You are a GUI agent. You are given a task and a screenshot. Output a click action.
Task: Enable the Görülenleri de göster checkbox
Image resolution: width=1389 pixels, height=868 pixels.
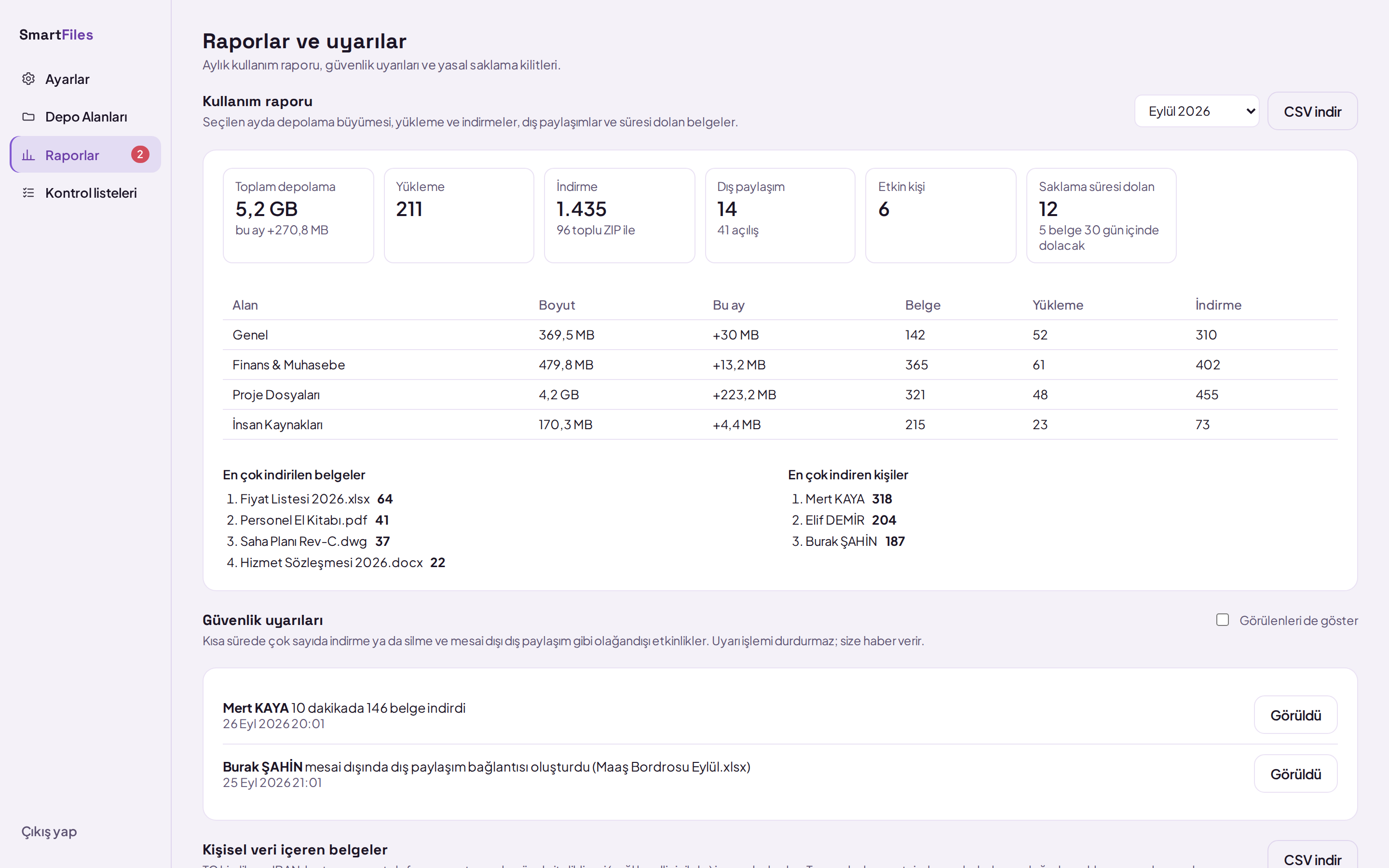[x=1223, y=620]
